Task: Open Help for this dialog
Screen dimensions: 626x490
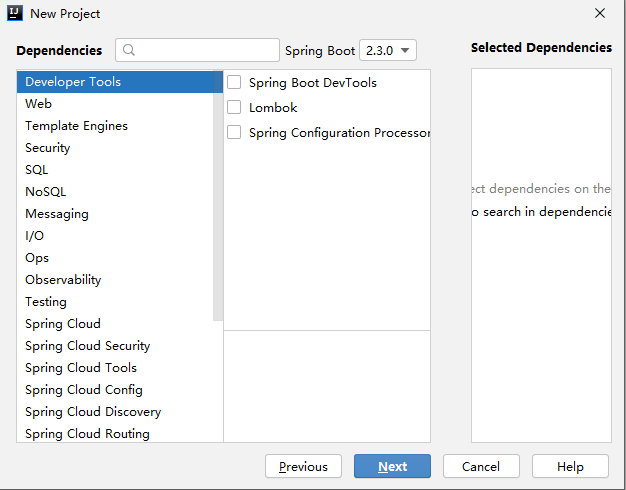Action: pos(570,466)
